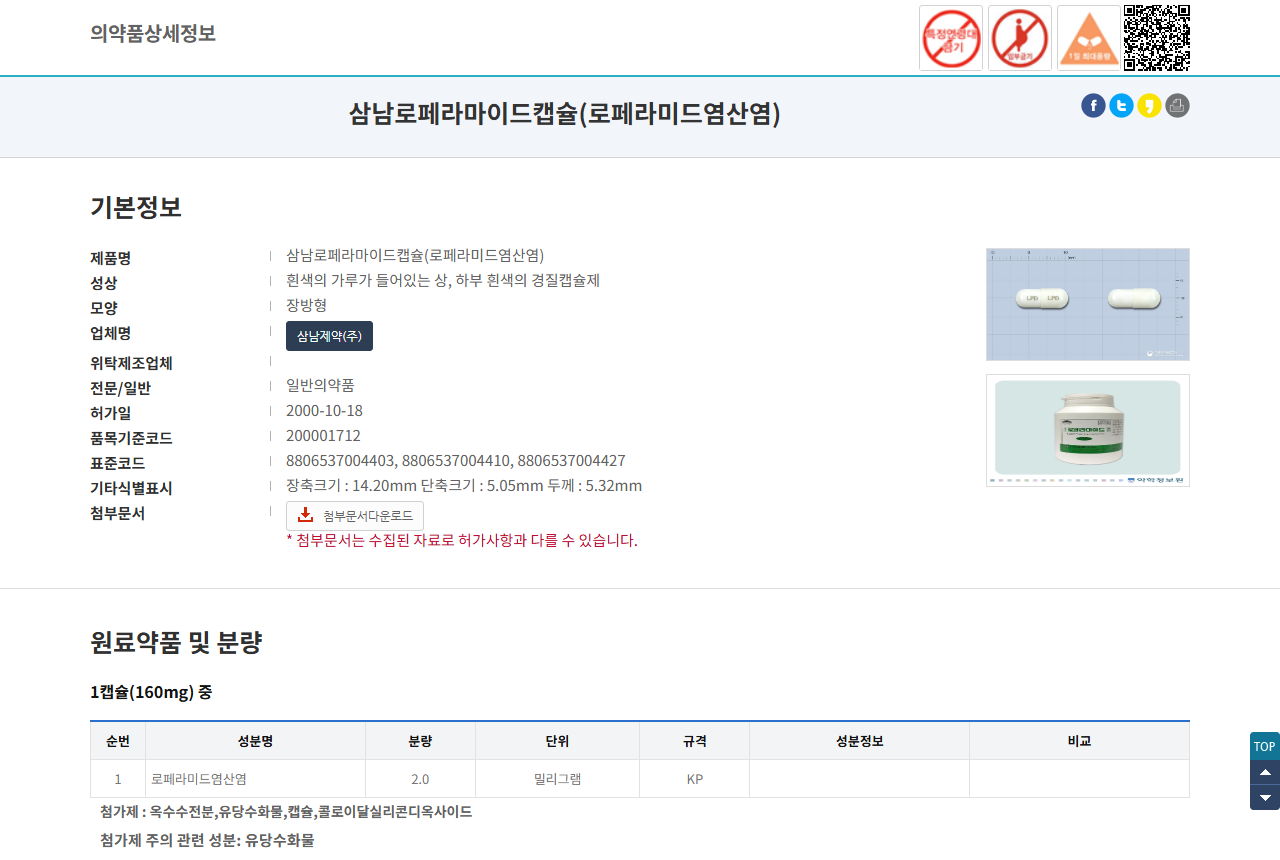Select the item code 200001712
This screenshot has height=860, width=1280.
coord(323,435)
